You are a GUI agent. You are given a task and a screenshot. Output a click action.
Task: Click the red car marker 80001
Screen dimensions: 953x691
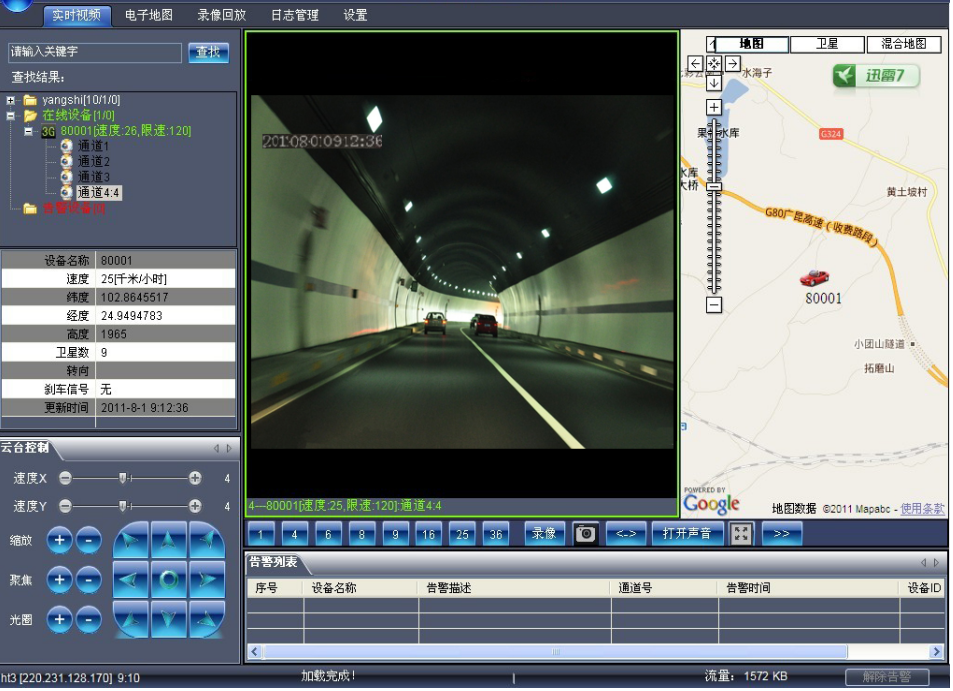point(815,278)
